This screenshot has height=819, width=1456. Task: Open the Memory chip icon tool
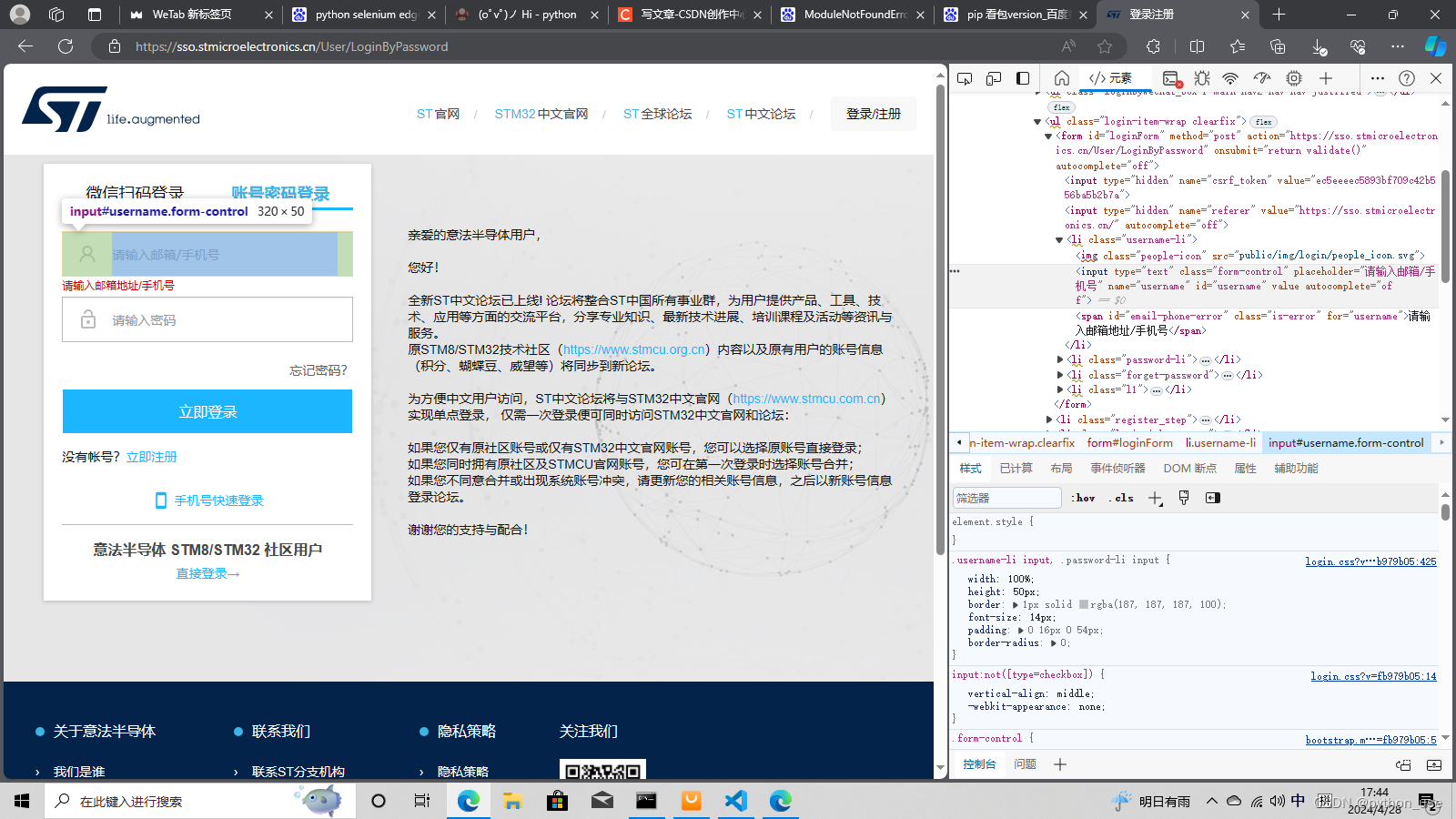[x=1294, y=78]
